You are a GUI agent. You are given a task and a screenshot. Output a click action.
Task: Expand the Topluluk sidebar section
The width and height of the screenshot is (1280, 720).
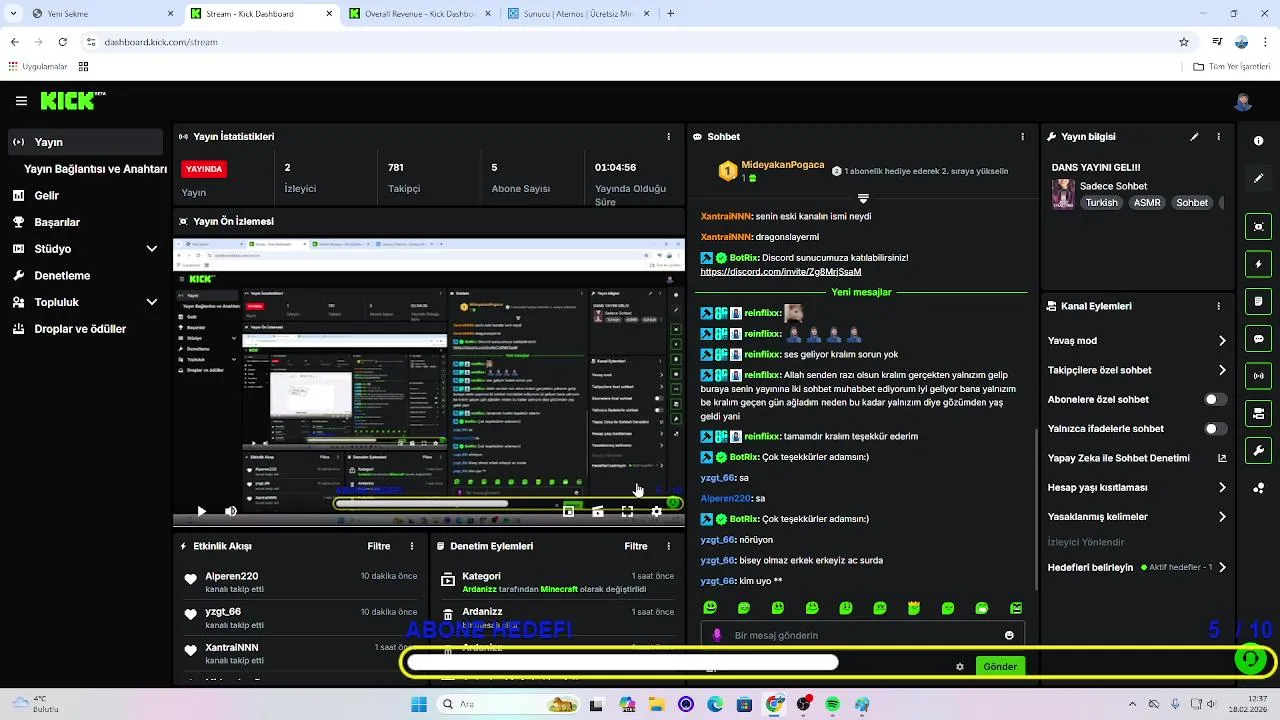point(151,302)
